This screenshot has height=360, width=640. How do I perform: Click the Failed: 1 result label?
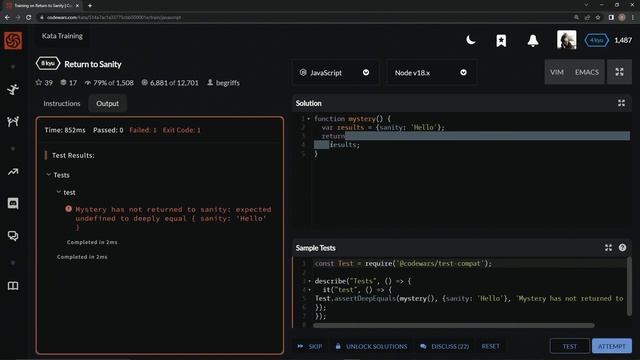pos(143,130)
